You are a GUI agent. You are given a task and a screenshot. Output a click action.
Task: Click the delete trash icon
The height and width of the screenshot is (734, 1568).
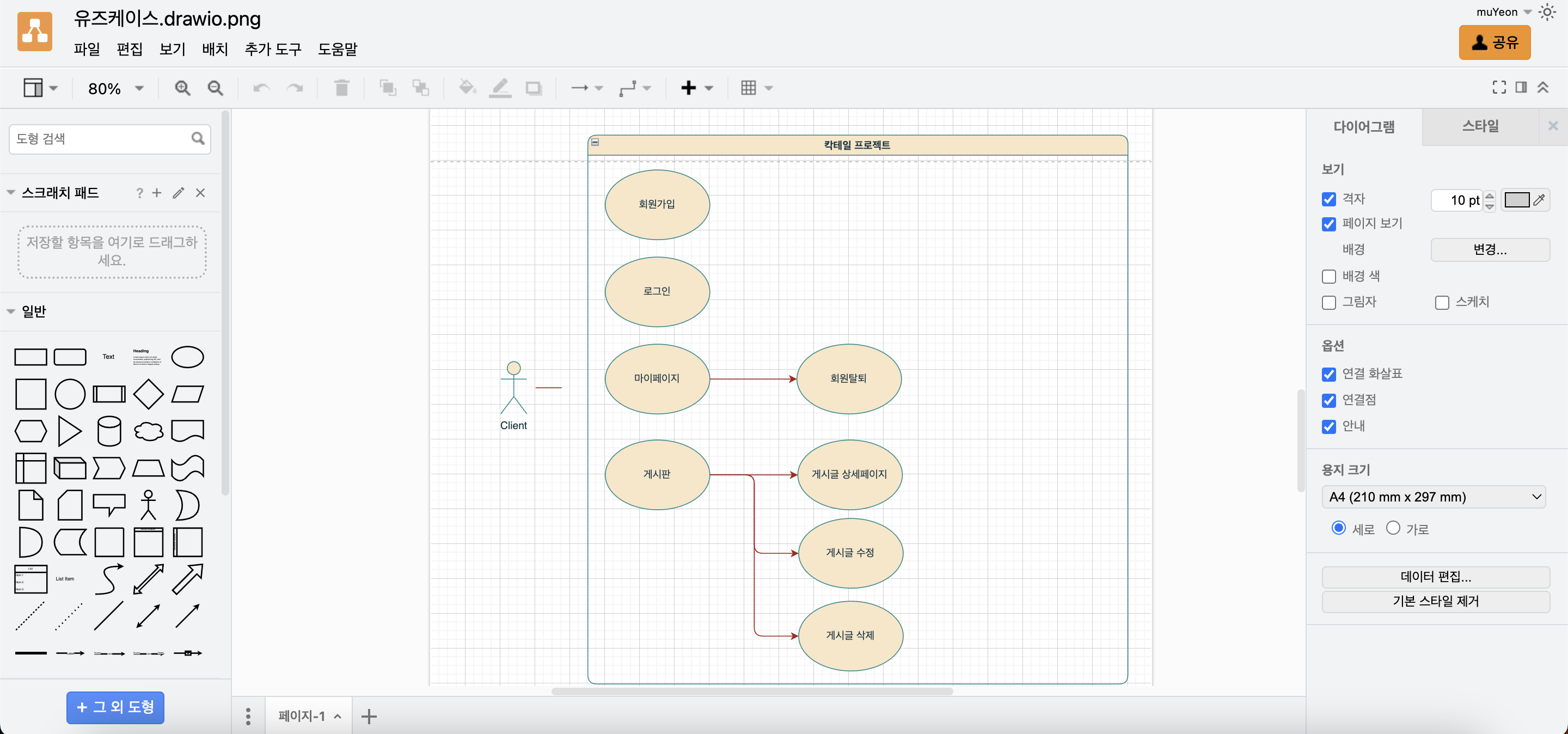click(x=342, y=88)
